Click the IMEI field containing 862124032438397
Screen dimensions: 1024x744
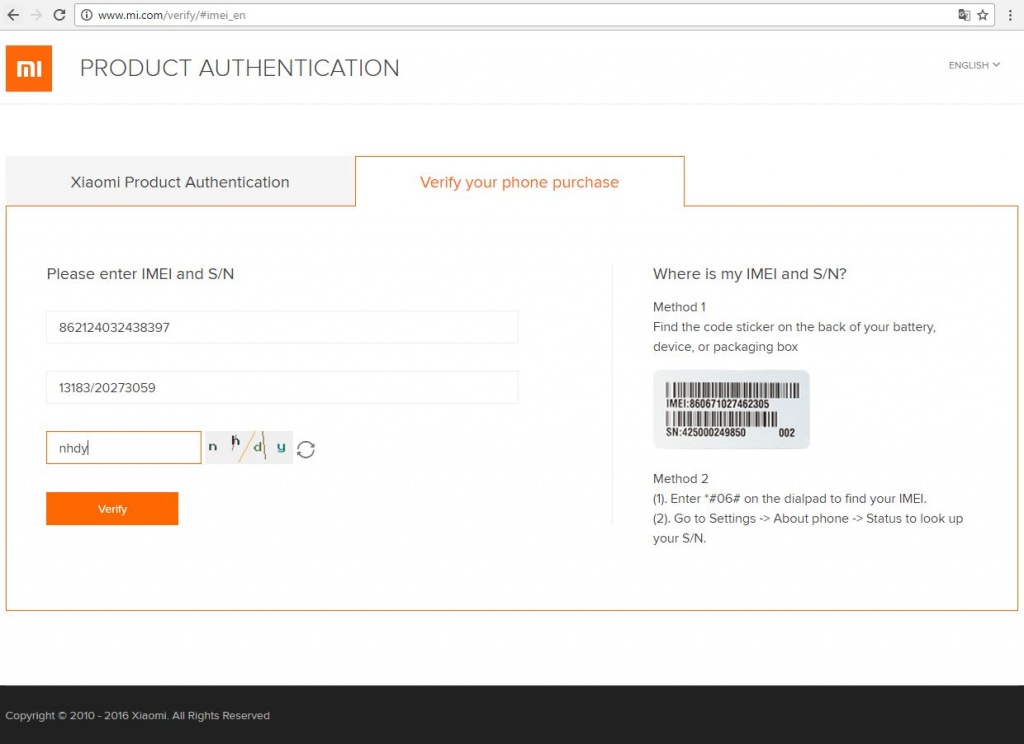pyautogui.click(x=282, y=327)
